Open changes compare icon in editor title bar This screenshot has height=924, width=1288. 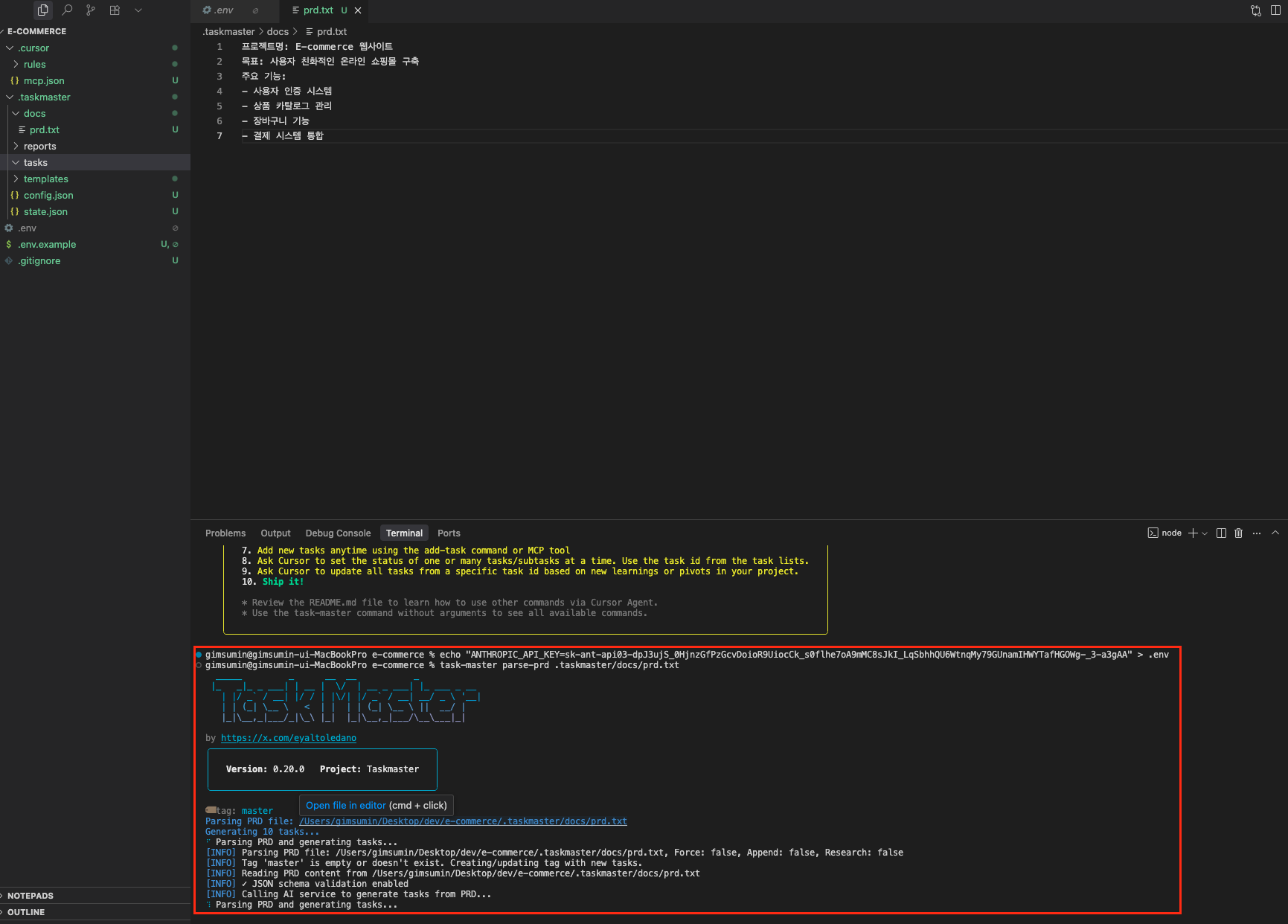[x=1256, y=10]
